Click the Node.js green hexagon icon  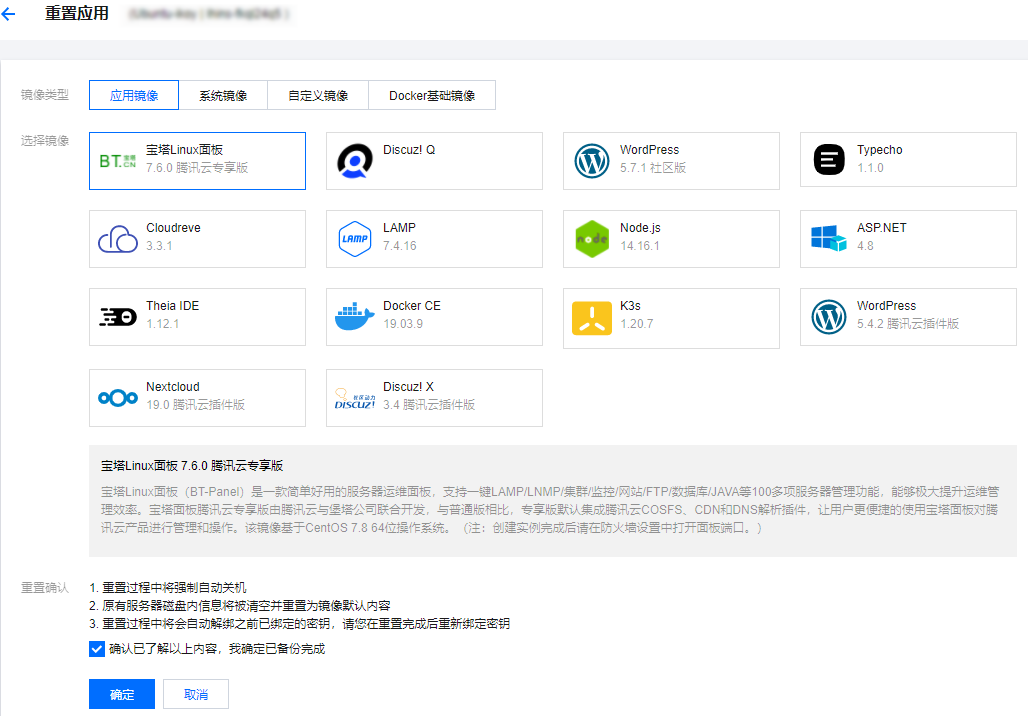(x=591, y=239)
